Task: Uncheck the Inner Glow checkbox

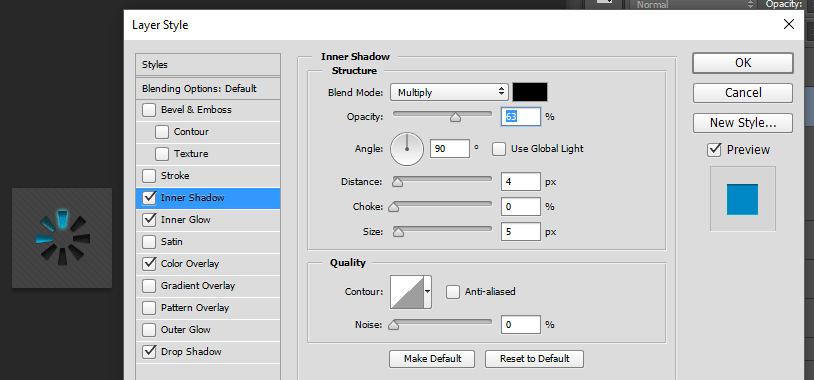Action: (x=149, y=220)
